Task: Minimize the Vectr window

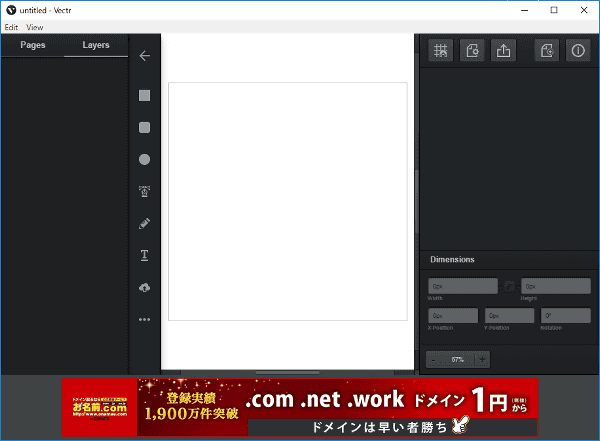Action: coord(525,10)
